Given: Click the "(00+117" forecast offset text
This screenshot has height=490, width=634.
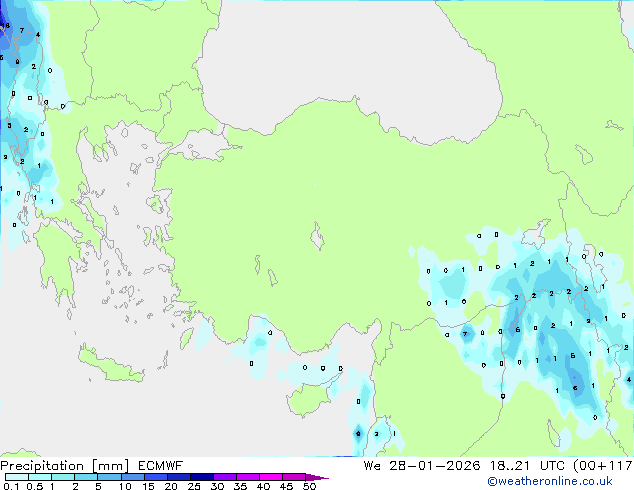Looking at the screenshot, I should coord(603,466).
